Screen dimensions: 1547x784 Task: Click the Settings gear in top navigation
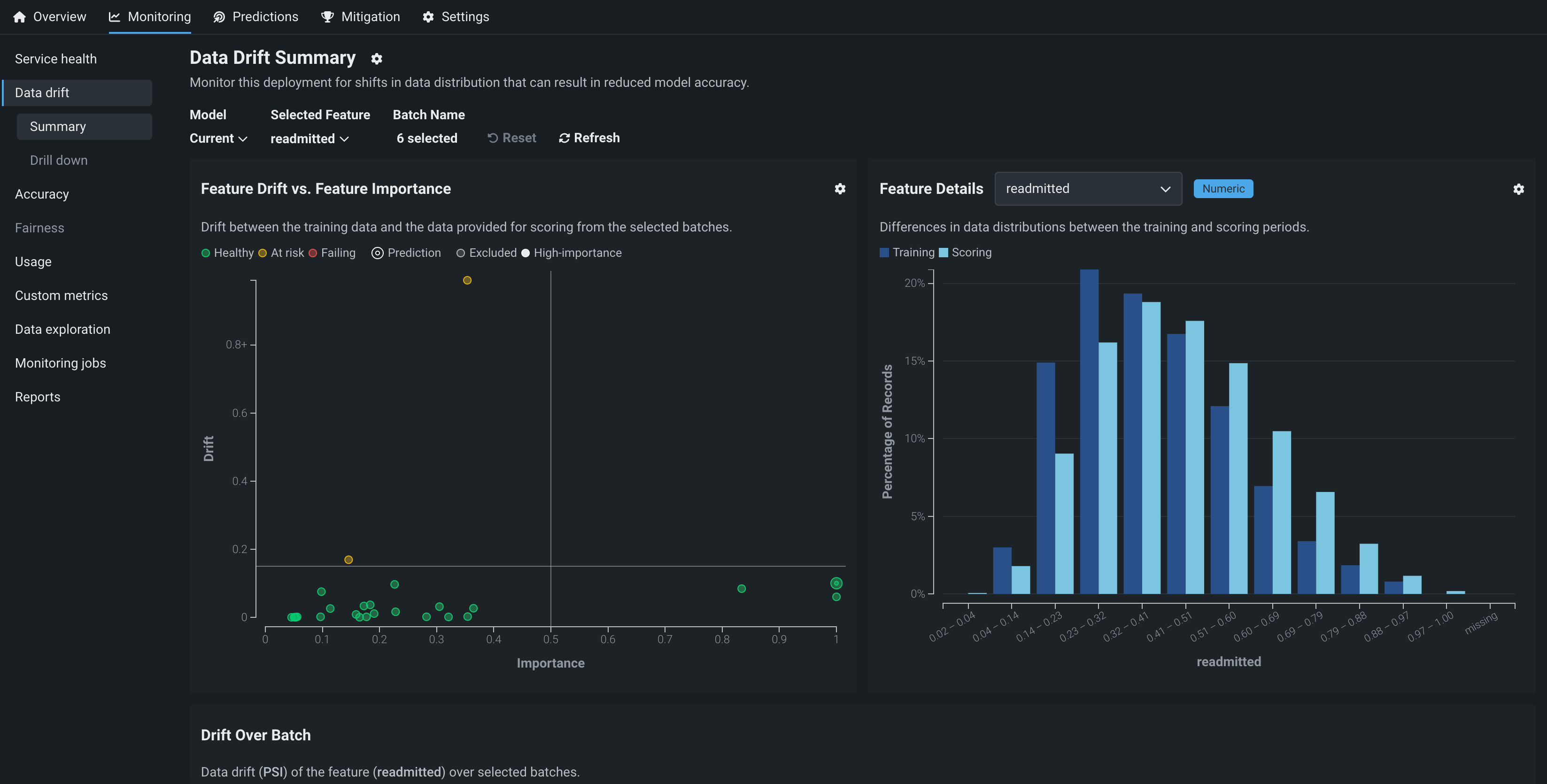tap(428, 17)
